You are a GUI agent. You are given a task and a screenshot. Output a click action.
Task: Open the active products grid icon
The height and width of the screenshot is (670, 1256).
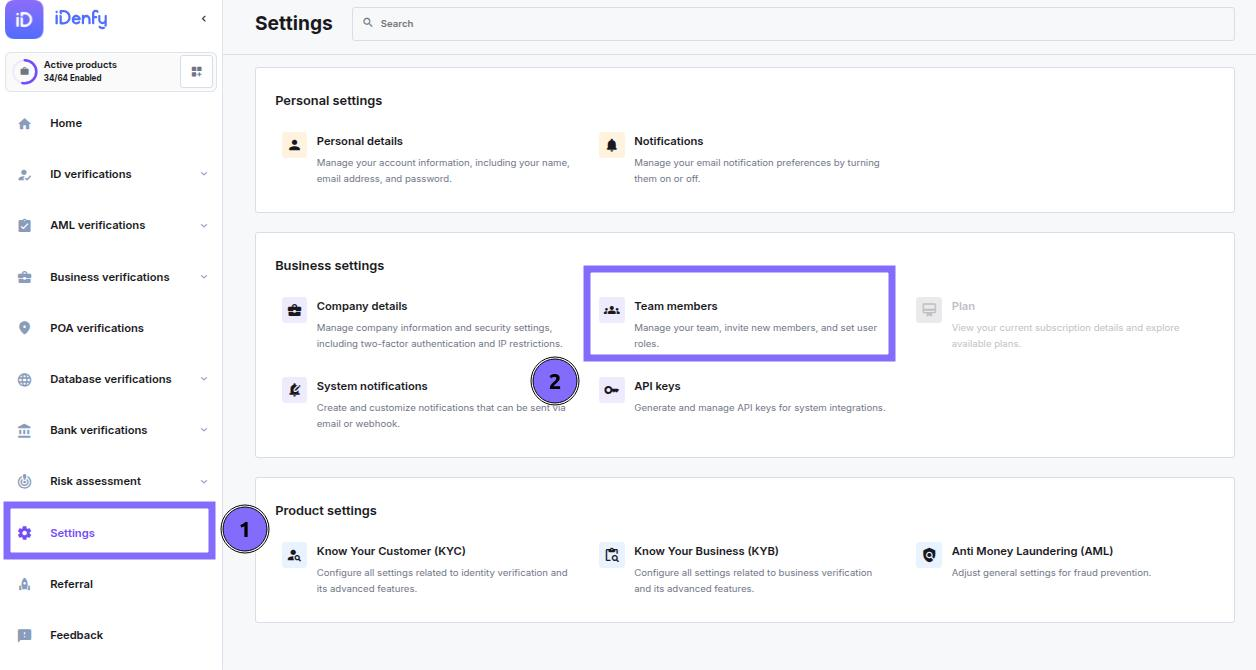[196, 71]
